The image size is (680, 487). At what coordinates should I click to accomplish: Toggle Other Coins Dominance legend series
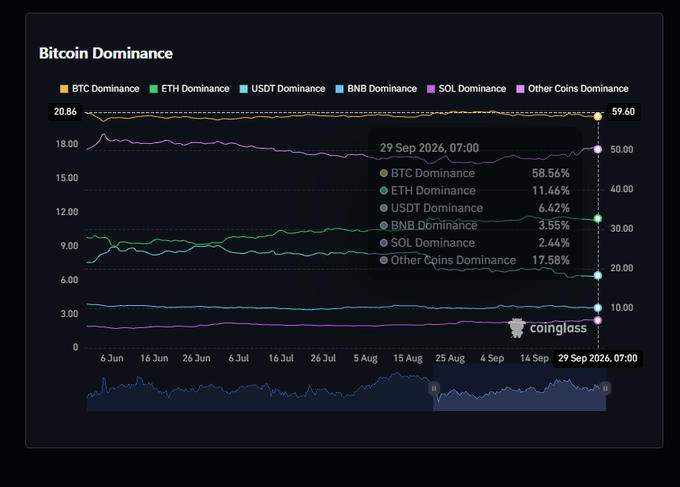click(572, 89)
